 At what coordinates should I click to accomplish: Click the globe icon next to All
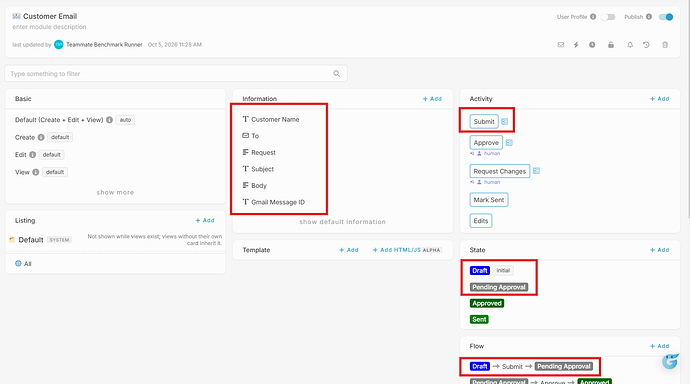click(x=18, y=263)
